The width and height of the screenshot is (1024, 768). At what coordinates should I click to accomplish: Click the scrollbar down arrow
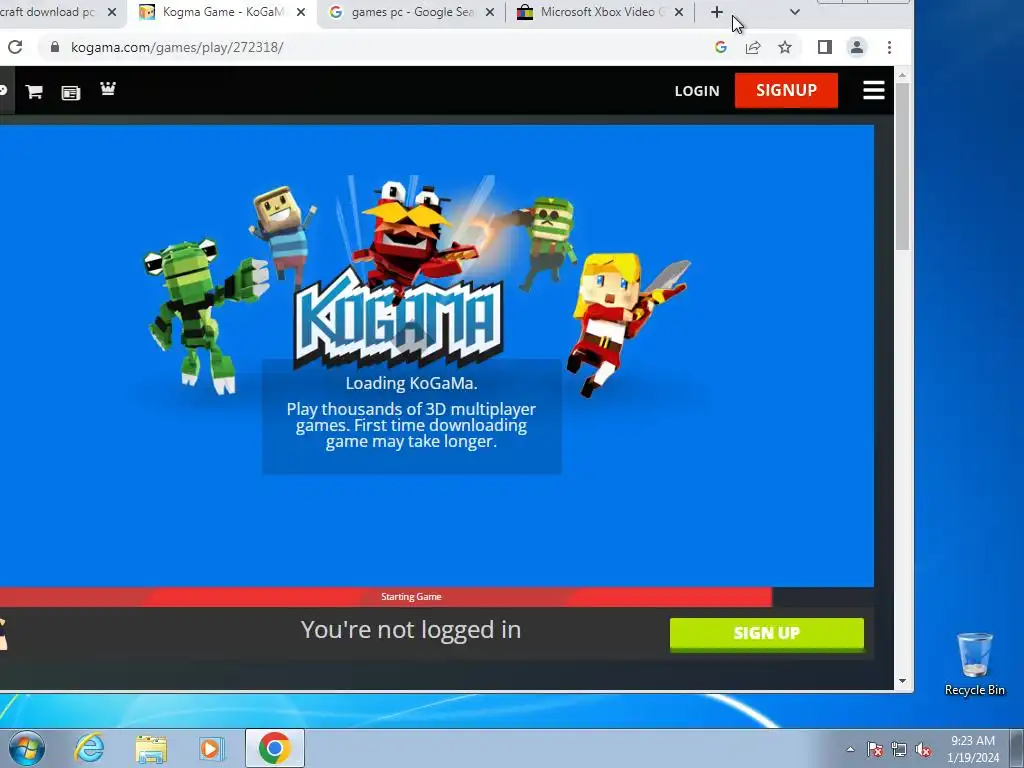(x=903, y=680)
